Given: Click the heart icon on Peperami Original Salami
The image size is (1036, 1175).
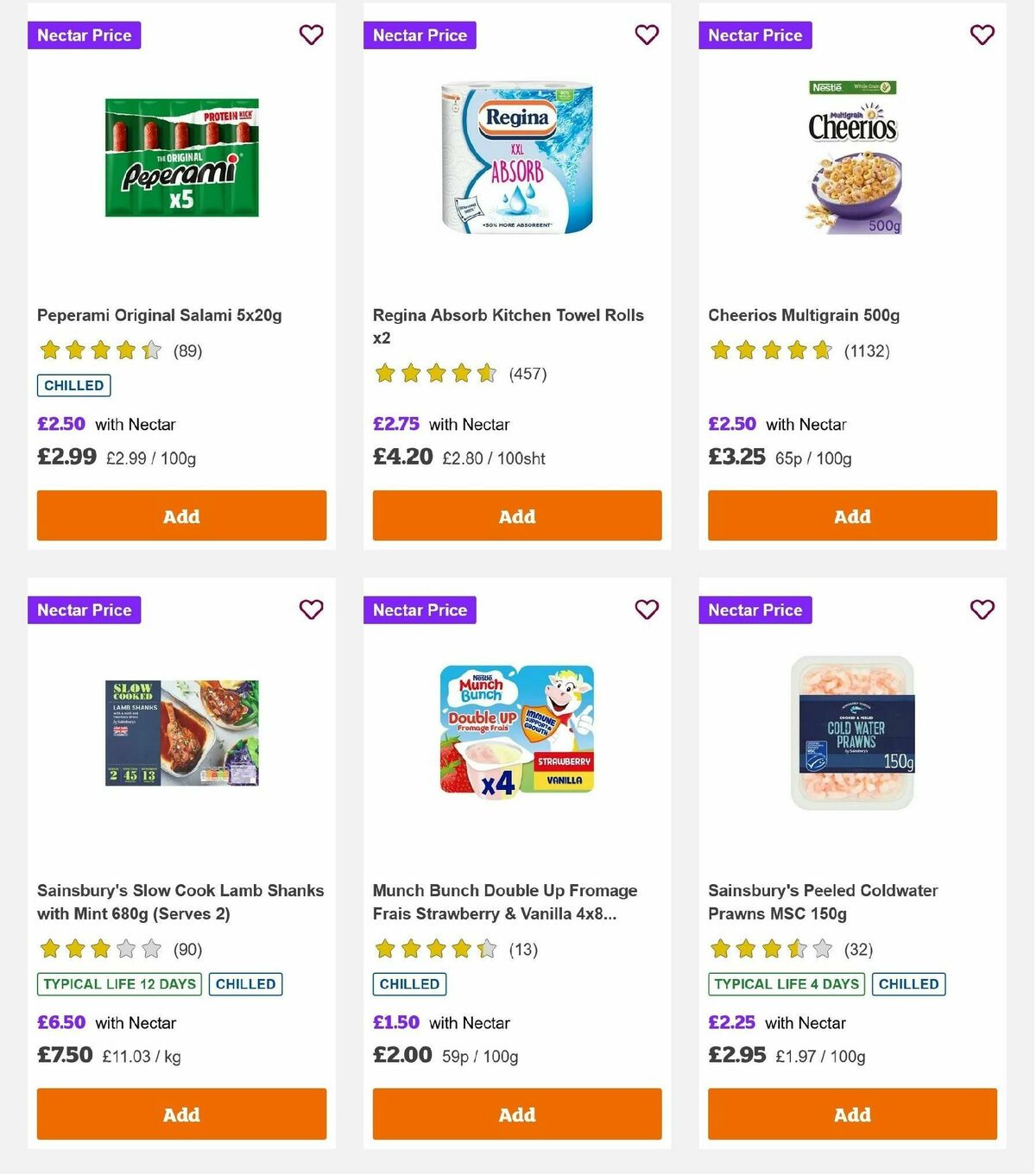Looking at the screenshot, I should (311, 35).
